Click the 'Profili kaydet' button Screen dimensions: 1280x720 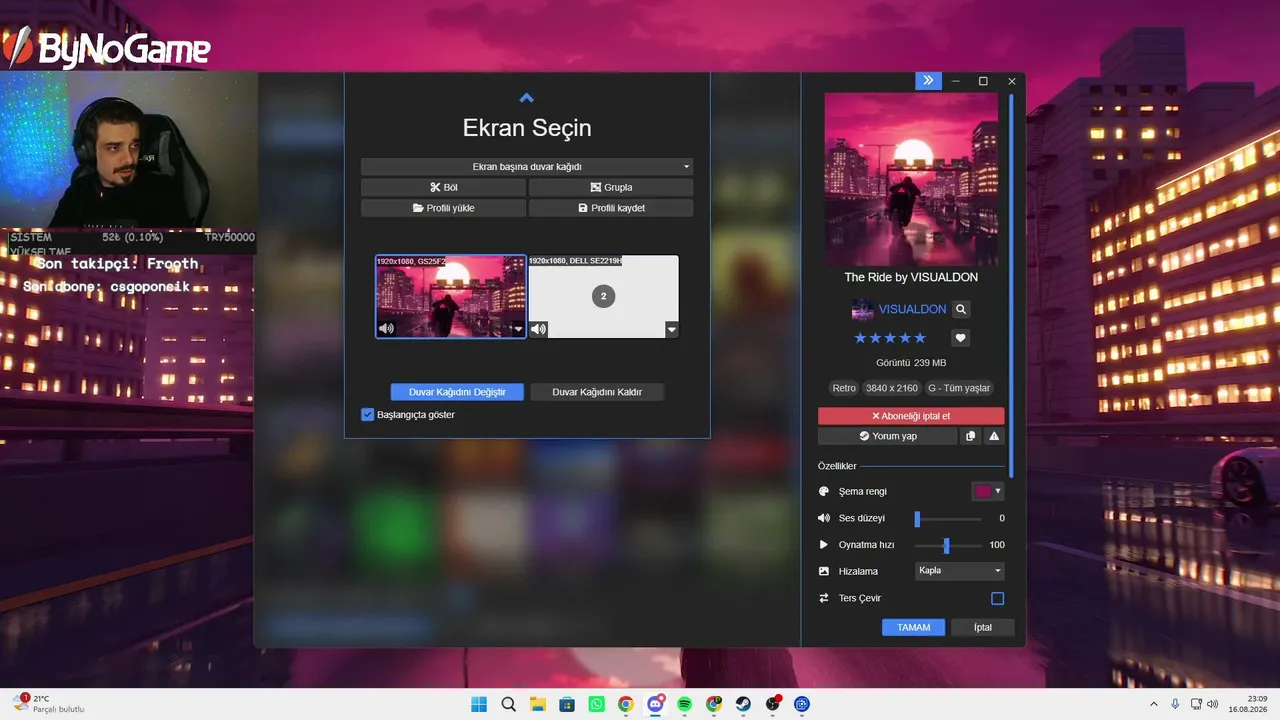(611, 208)
